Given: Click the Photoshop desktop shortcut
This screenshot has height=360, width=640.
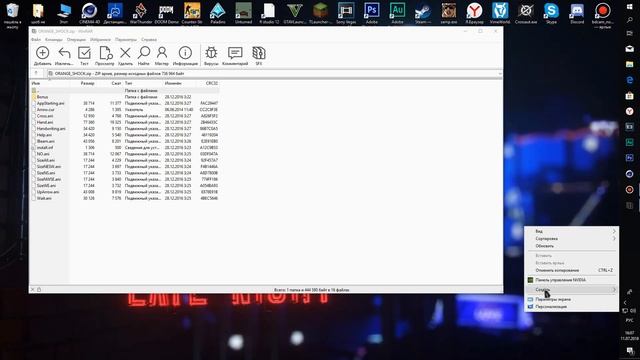Looking at the screenshot, I should click(x=372, y=13).
